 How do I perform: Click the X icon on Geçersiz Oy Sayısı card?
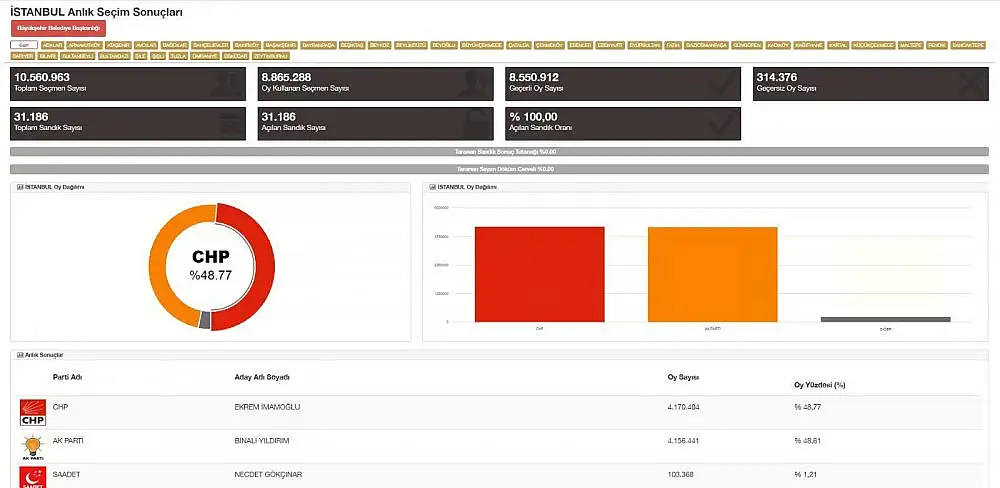point(972,84)
